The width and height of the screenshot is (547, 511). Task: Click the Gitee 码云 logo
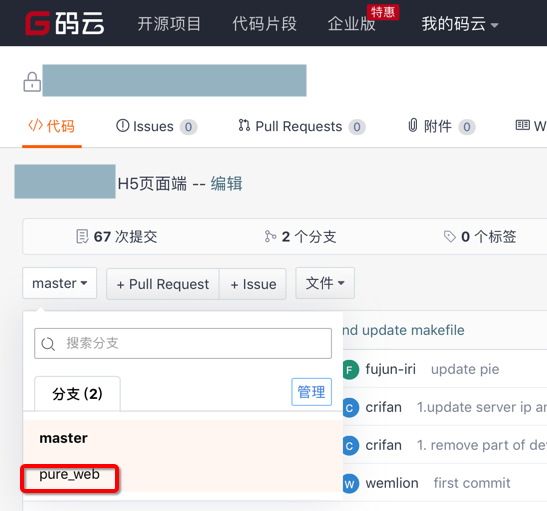(x=65, y=23)
